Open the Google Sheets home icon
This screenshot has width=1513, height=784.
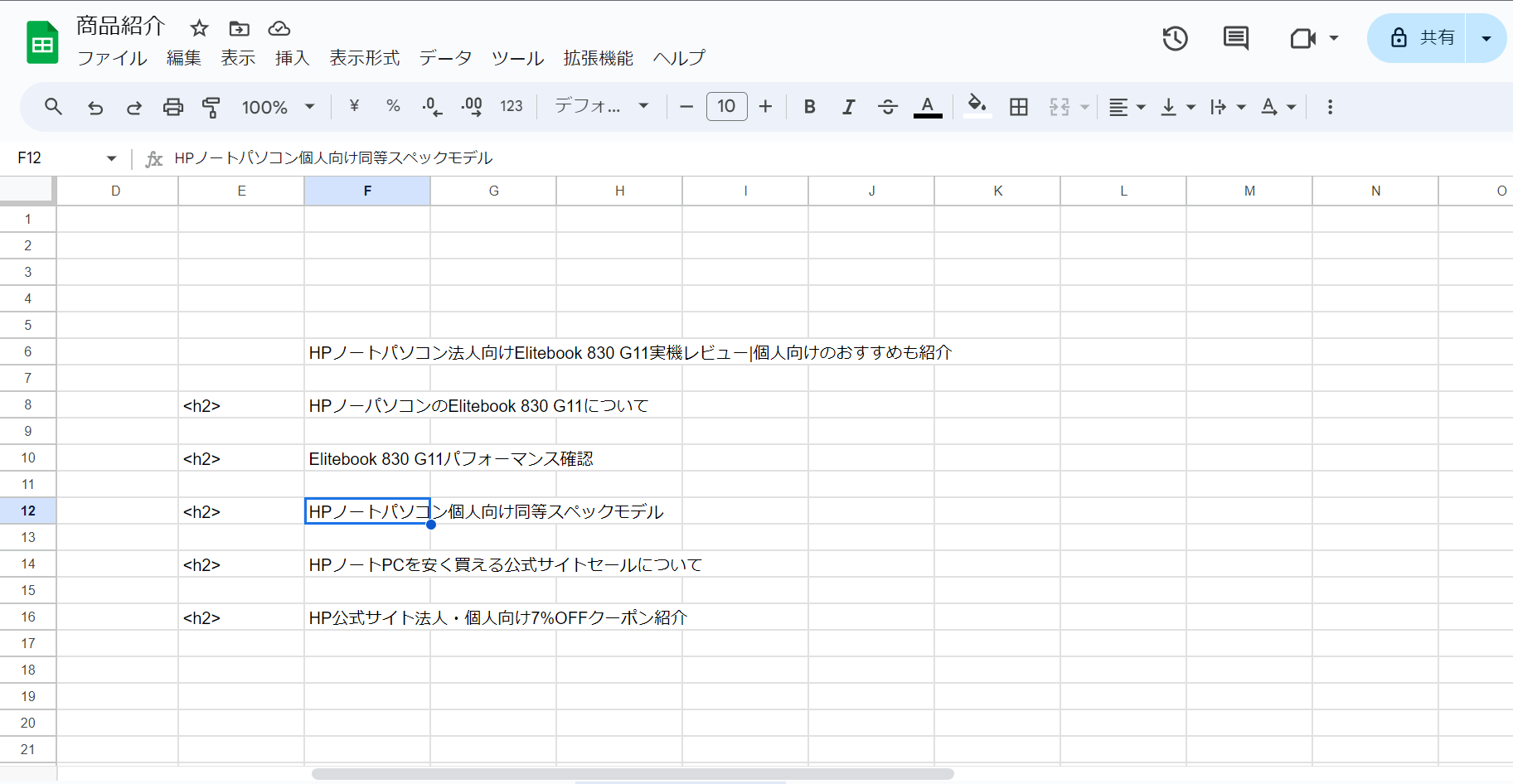pos(42,43)
